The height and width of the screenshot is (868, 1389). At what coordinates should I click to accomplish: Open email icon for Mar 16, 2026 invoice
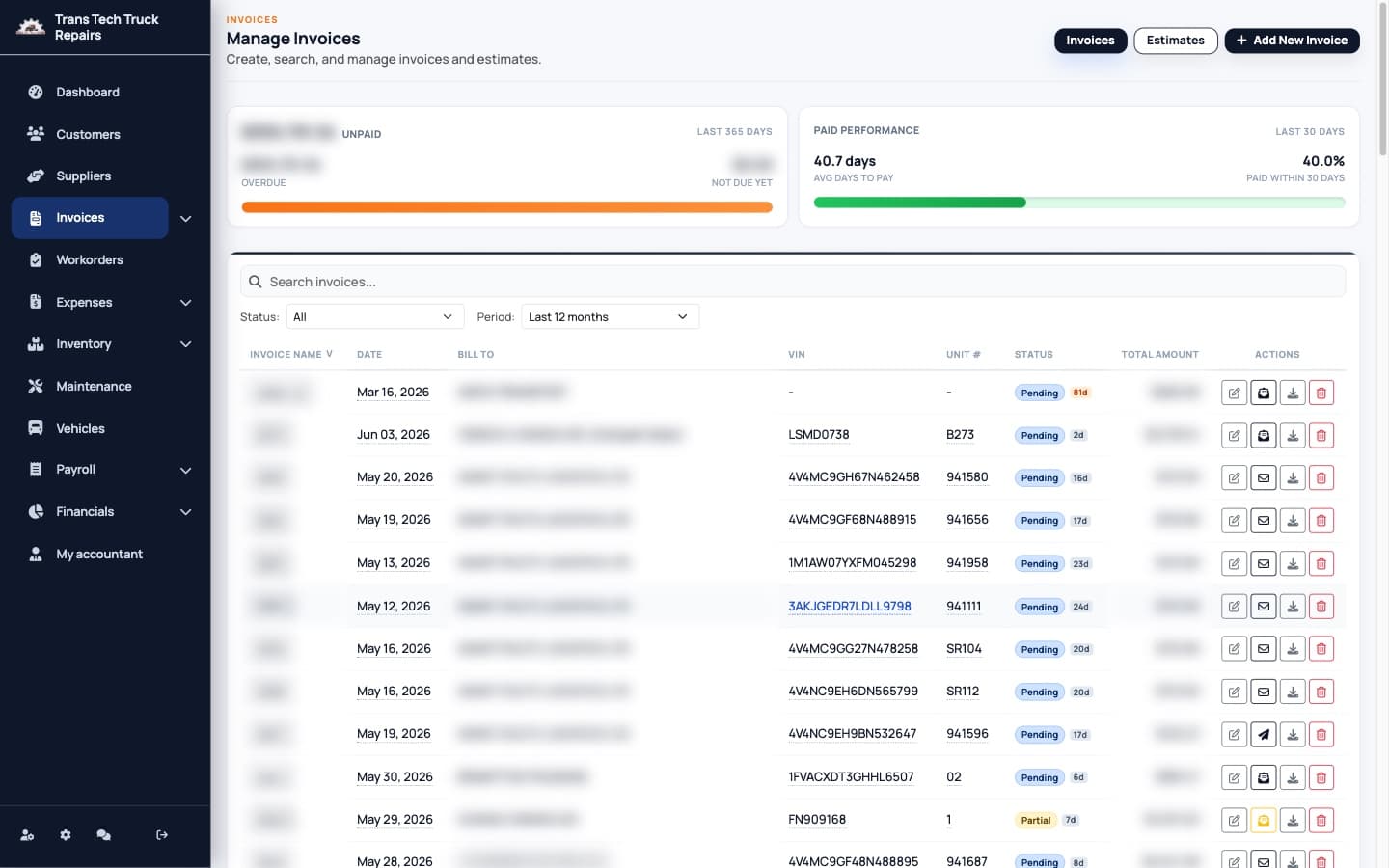1264,393
